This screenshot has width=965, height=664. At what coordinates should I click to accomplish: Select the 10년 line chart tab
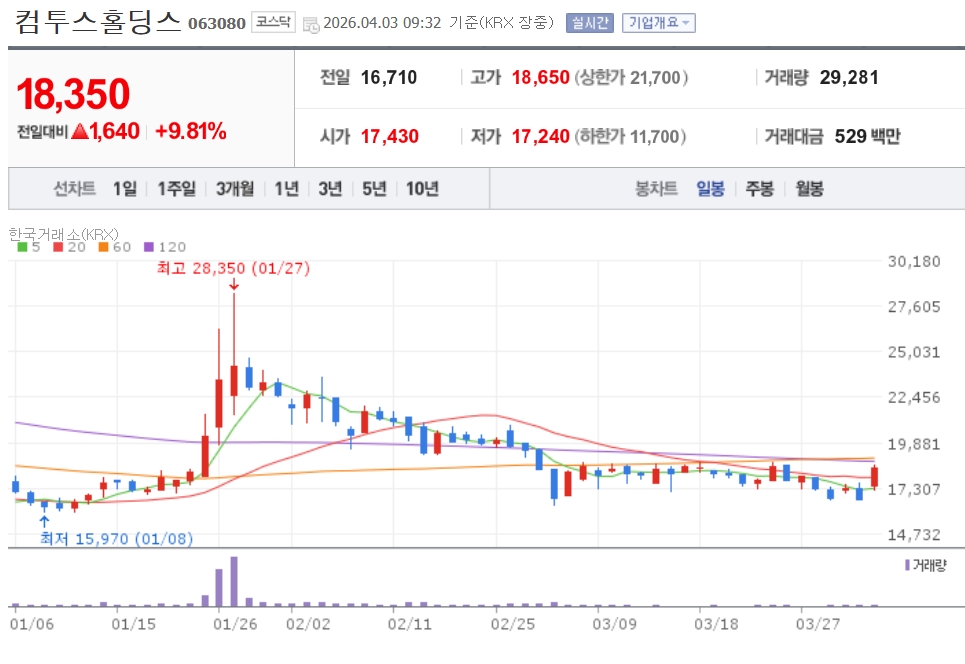[x=422, y=188]
